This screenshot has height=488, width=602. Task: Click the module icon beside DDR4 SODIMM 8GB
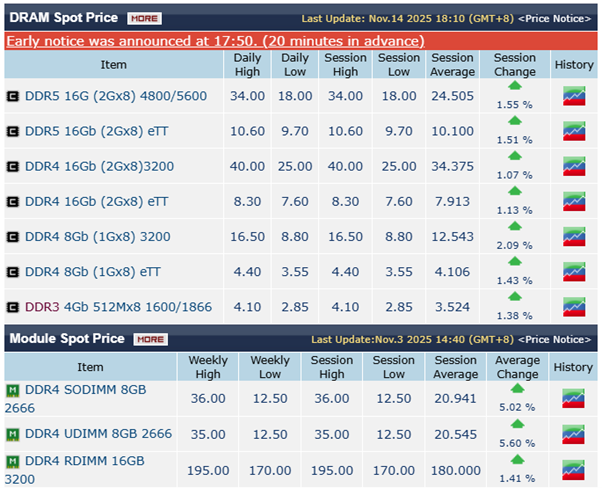point(13,391)
